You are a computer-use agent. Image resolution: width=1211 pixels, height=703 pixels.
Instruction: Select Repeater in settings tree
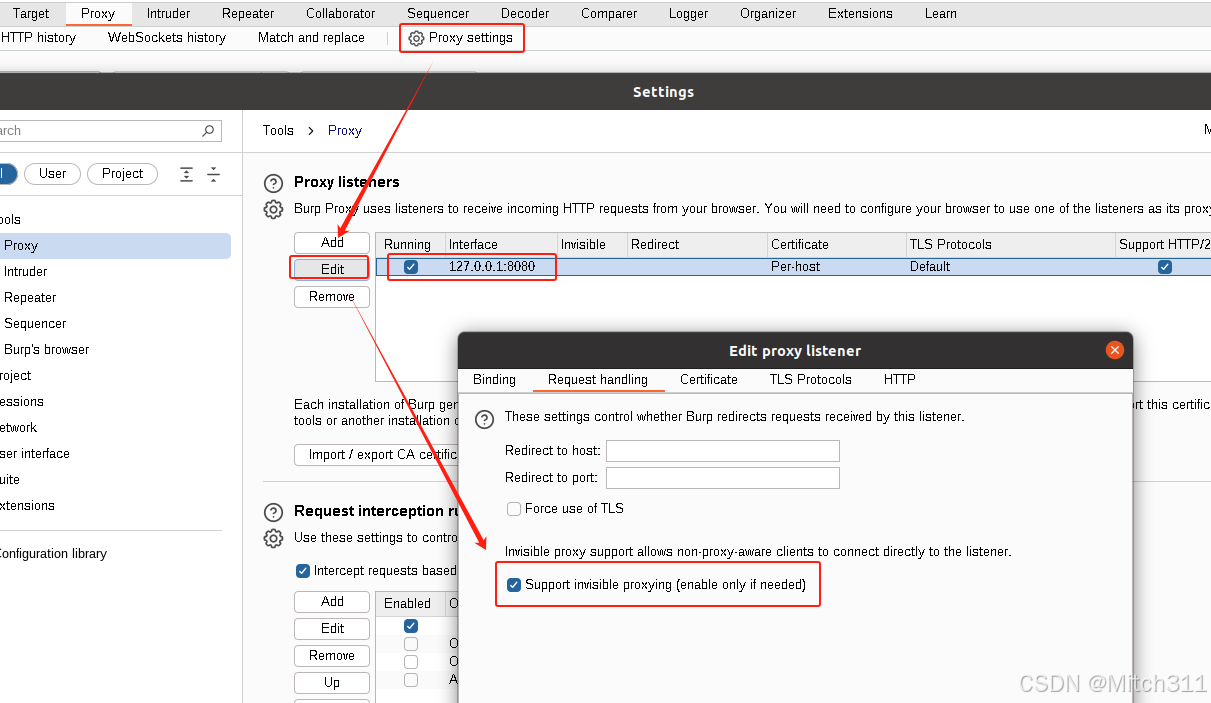(x=30, y=298)
